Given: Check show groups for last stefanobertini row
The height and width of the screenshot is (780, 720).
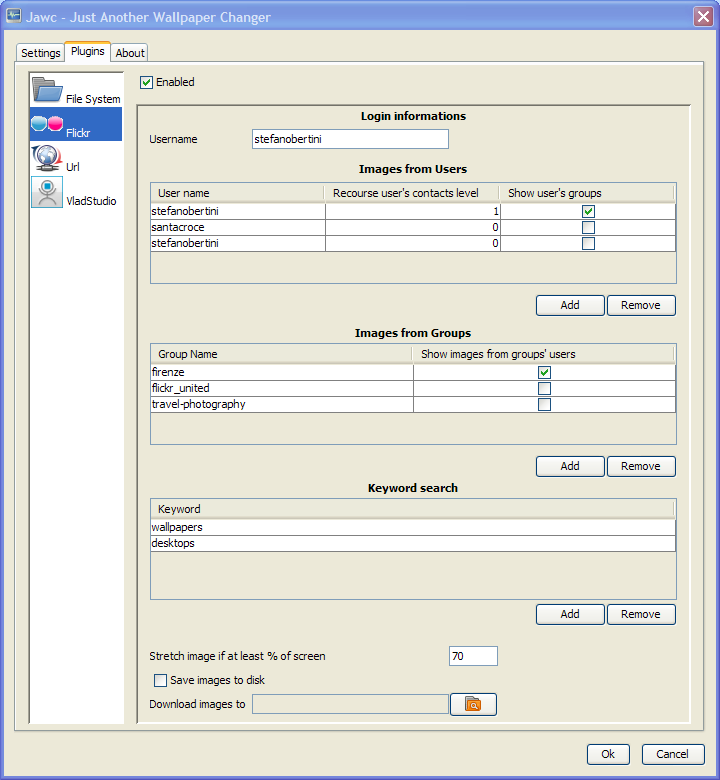Looking at the screenshot, I should (x=588, y=243).
